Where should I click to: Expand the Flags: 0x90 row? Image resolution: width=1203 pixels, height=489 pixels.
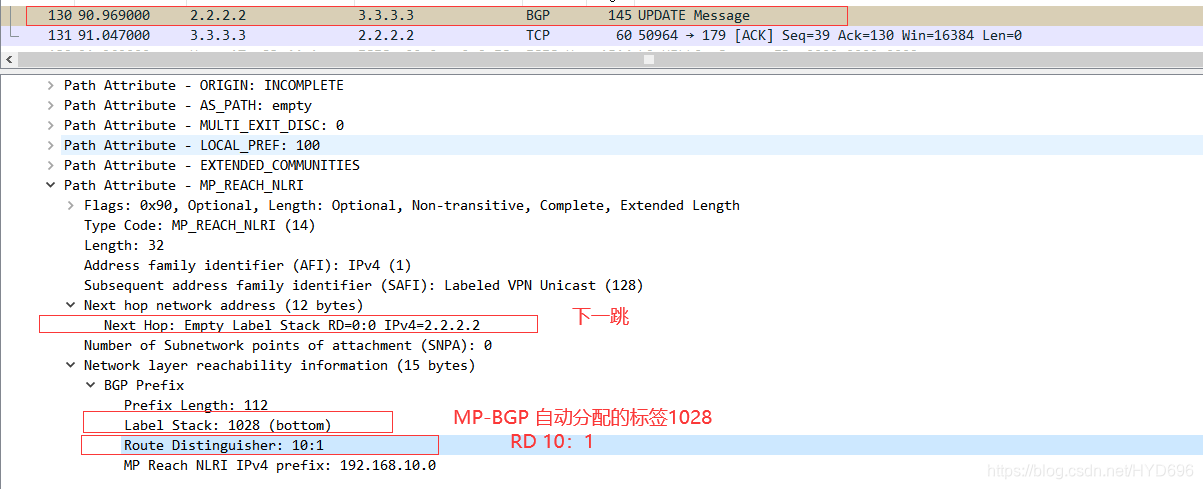click(x=70, y=205)
